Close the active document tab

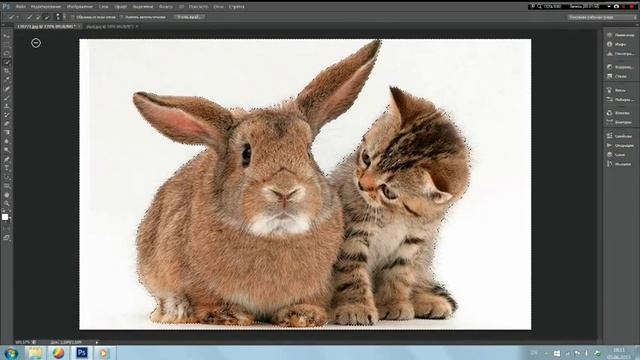(79, 27)
